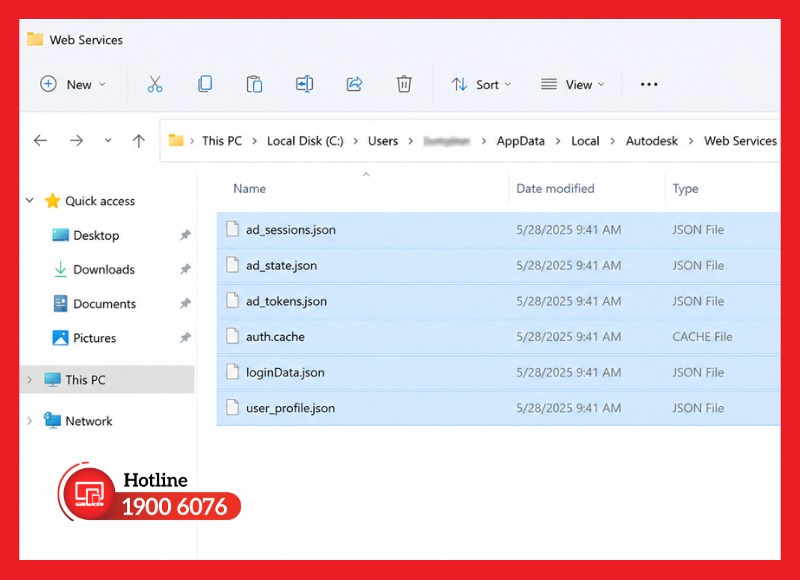The height and width of the screenshot is (580, 800).
Task: Select the loginData.json file
Action: 498,372
